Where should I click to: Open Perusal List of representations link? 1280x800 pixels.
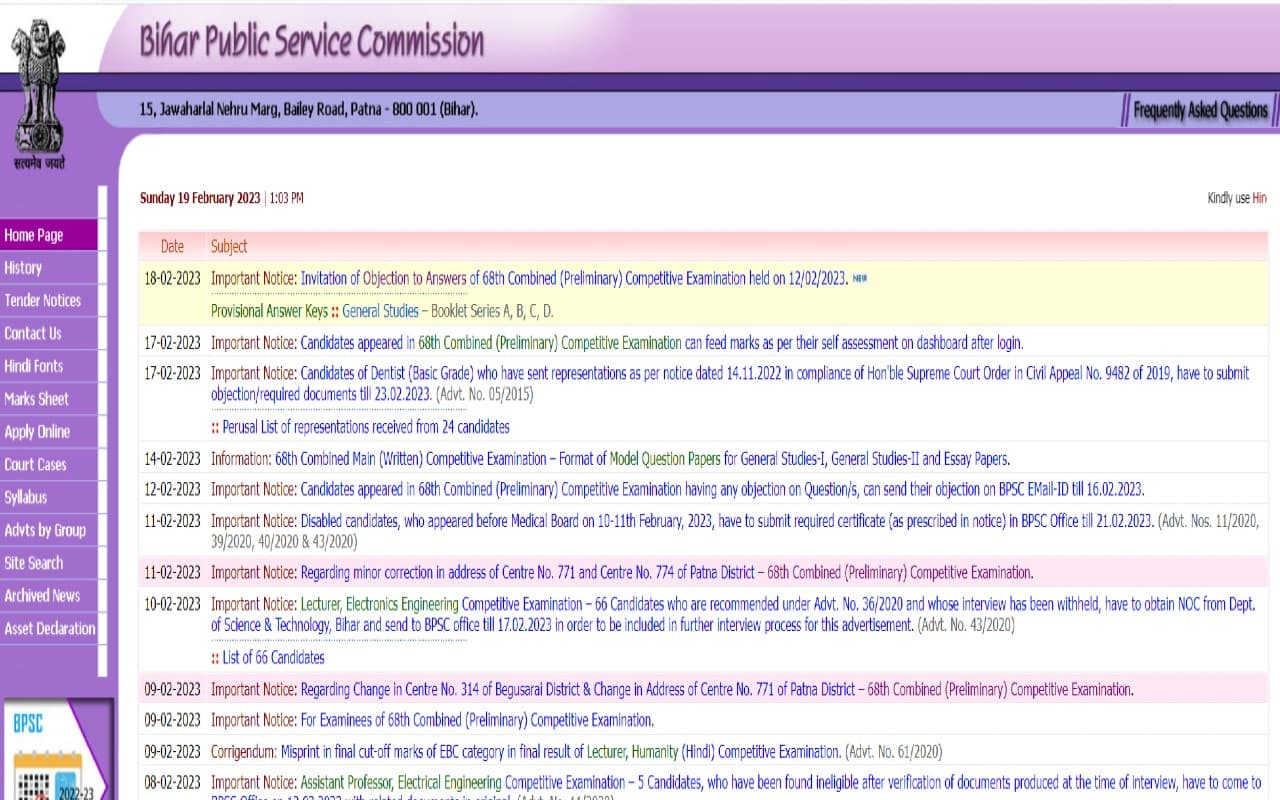pos(365,427)
